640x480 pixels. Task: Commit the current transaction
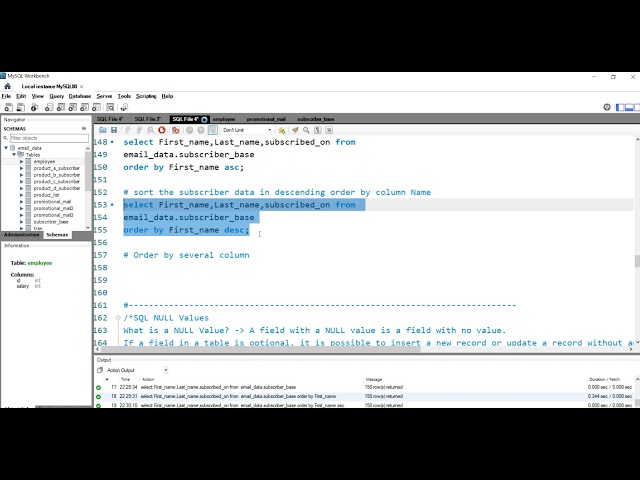[x=189, y=130]
